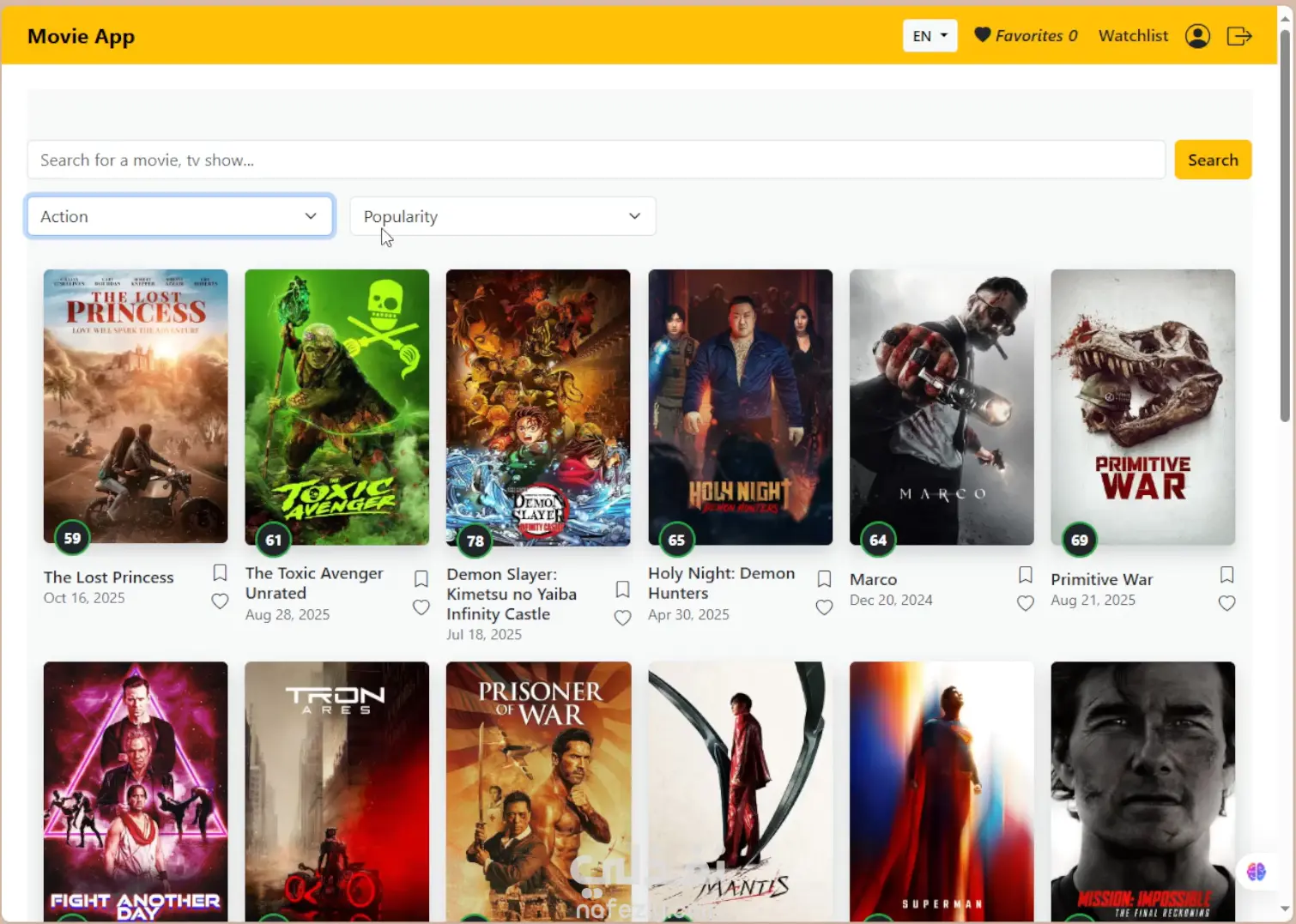Open the Marco movie title
This screenshot has height=924, width=1296.
873,580
